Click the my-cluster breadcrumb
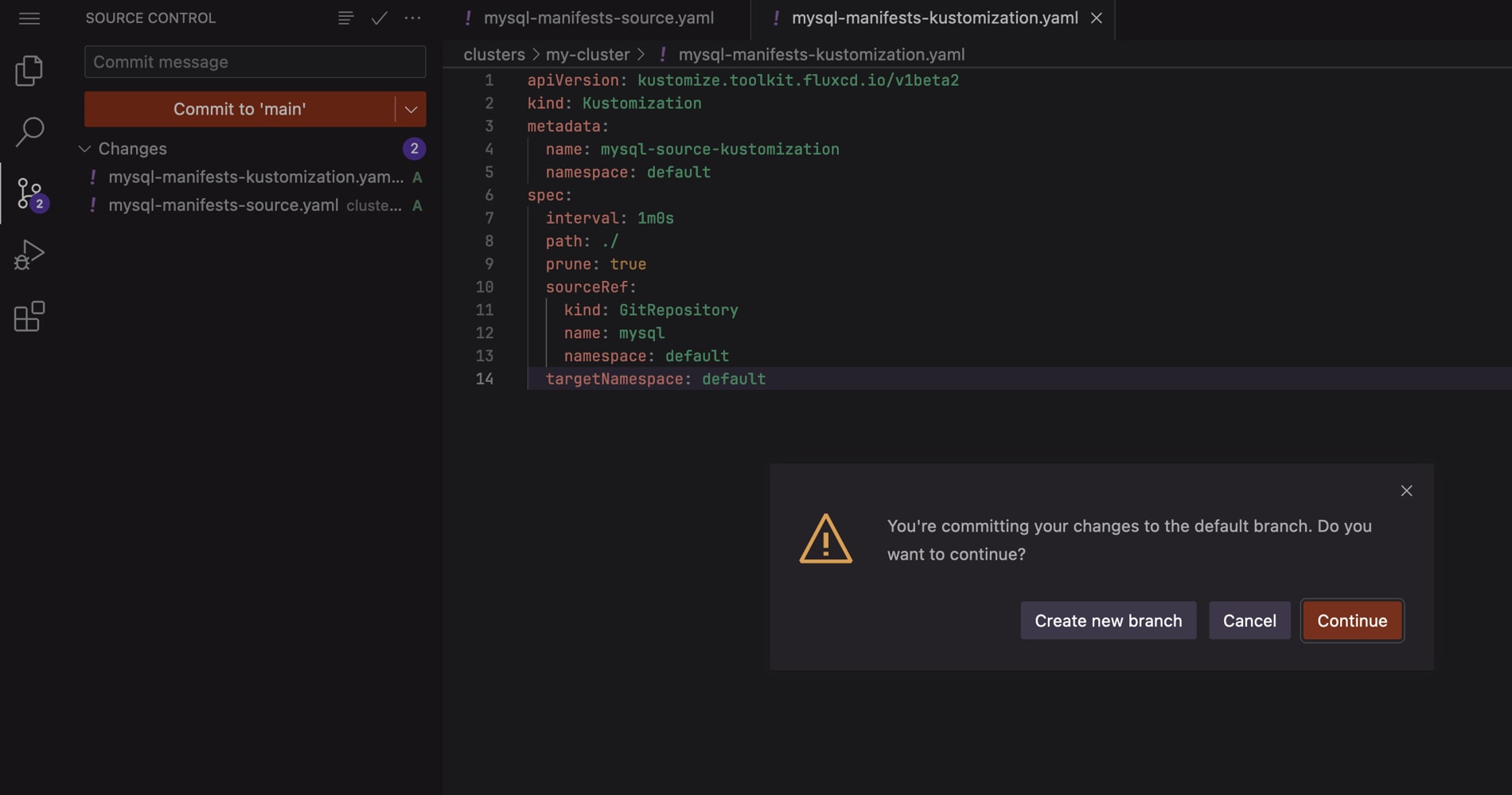The height and width of the screenshot is (795, 1512). (x=587, y=55)
